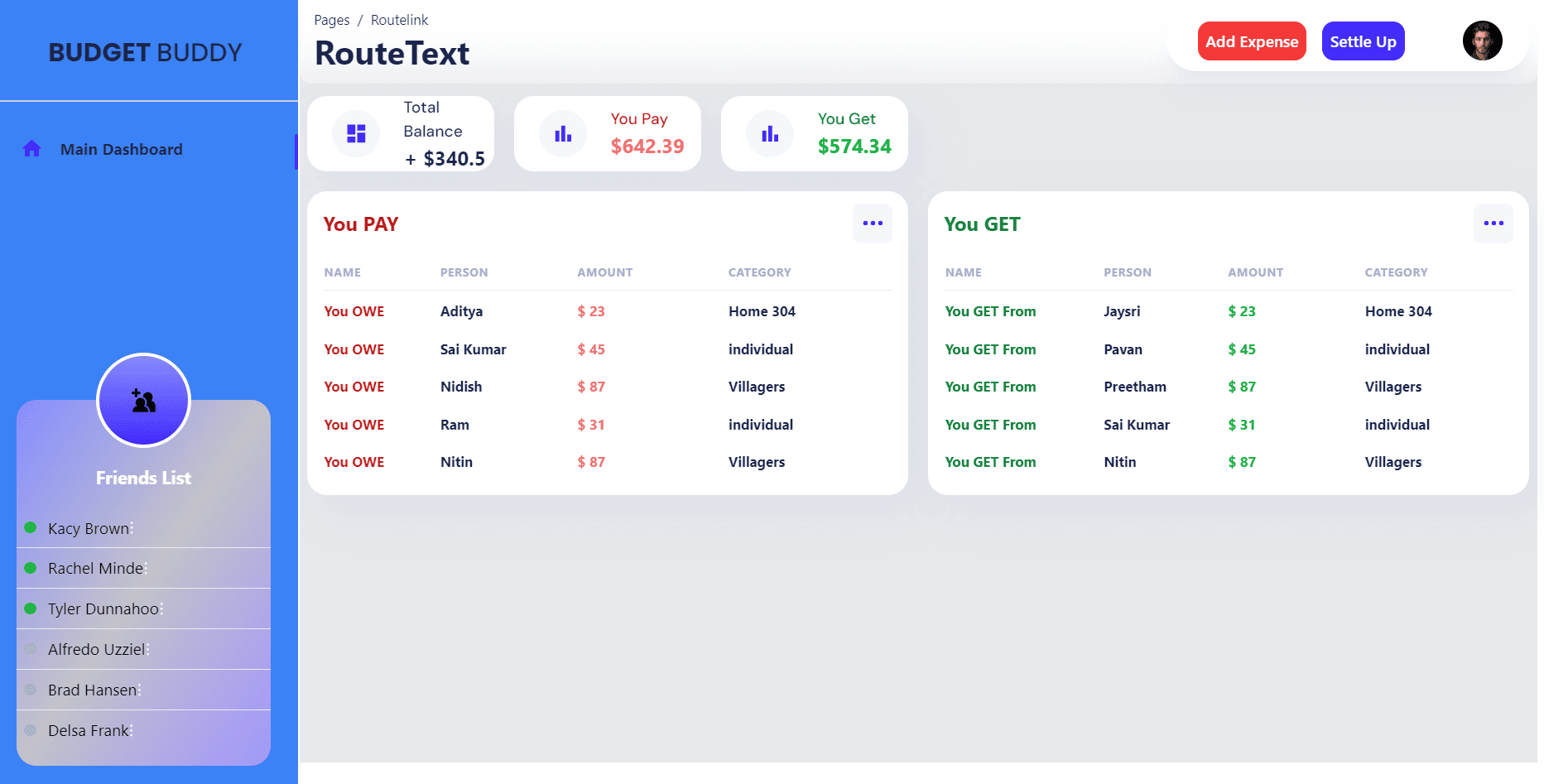Click Ram in the You PAY table

(455, 425)
